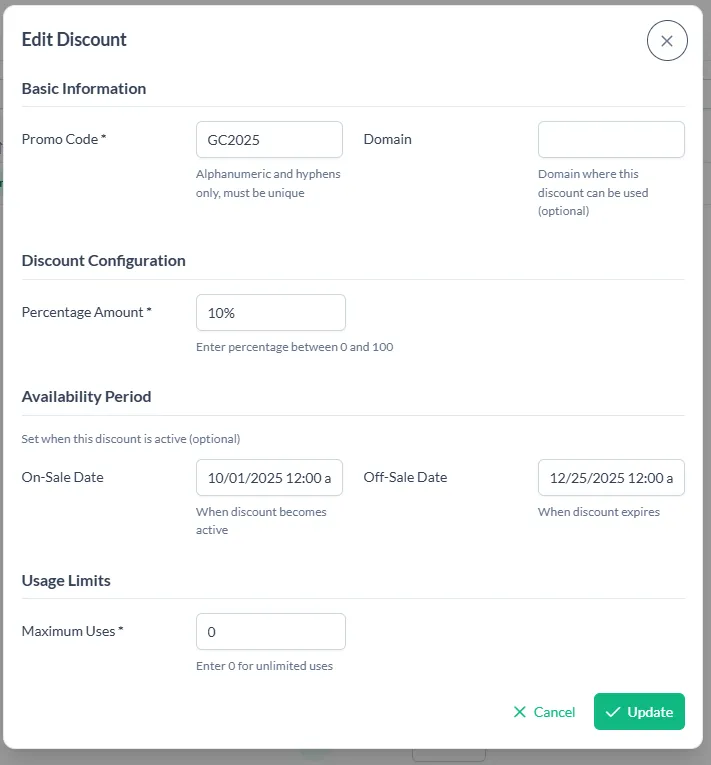Screen dimensions: 711x765
Task: Focus the empty Domain input field
Action: pyautogui.click(x=611, y=140)
